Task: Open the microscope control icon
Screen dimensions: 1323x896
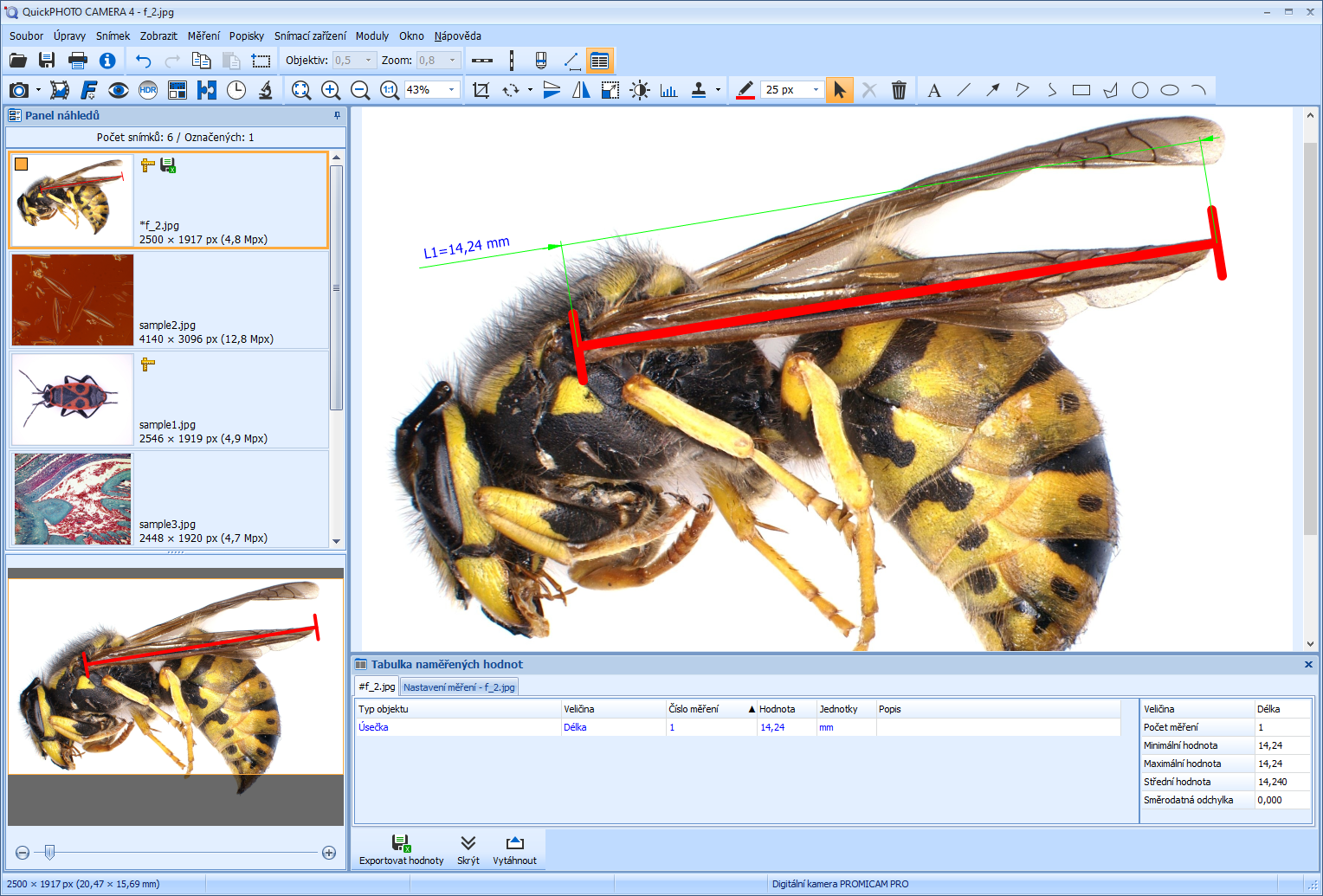Action: click(266, 90)
